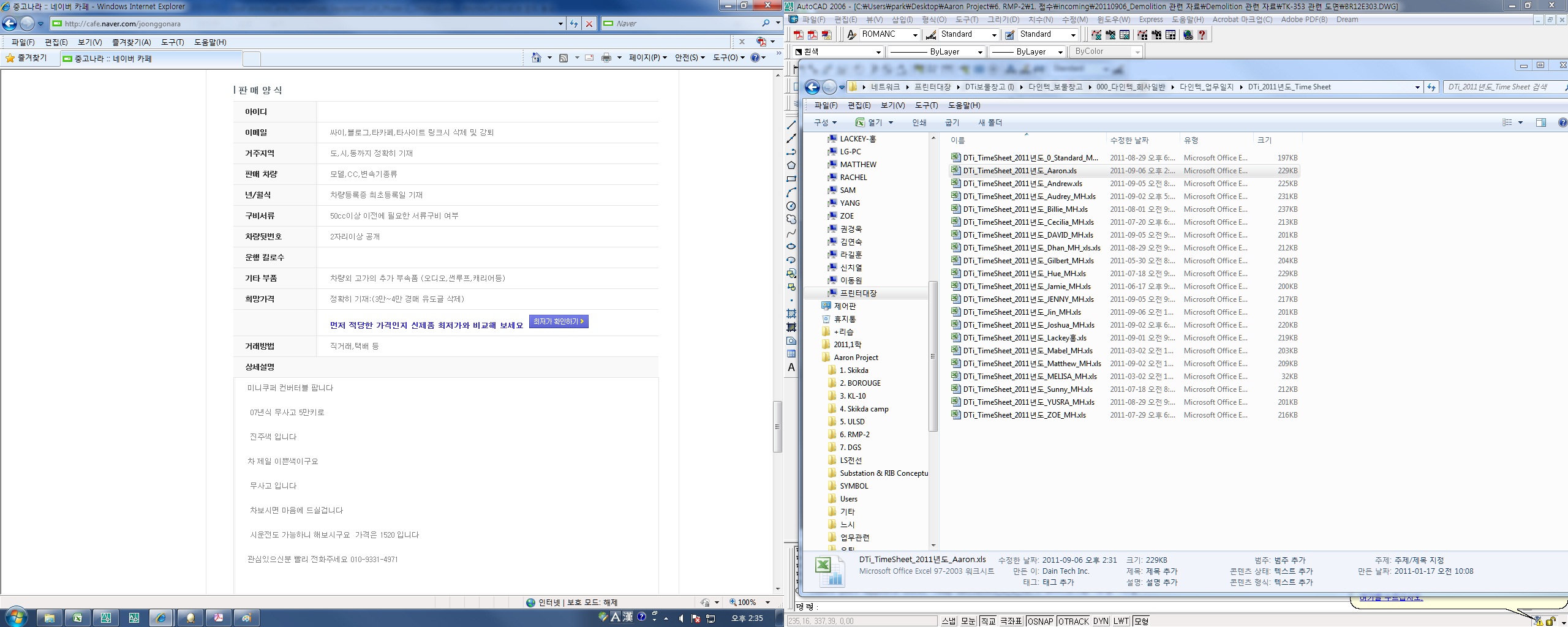Image resolution: width=1568 pixels, height=627 pixels.
Task: Toggle 모형 in AutoCAD status bar
Action: tap(1142, 621)
